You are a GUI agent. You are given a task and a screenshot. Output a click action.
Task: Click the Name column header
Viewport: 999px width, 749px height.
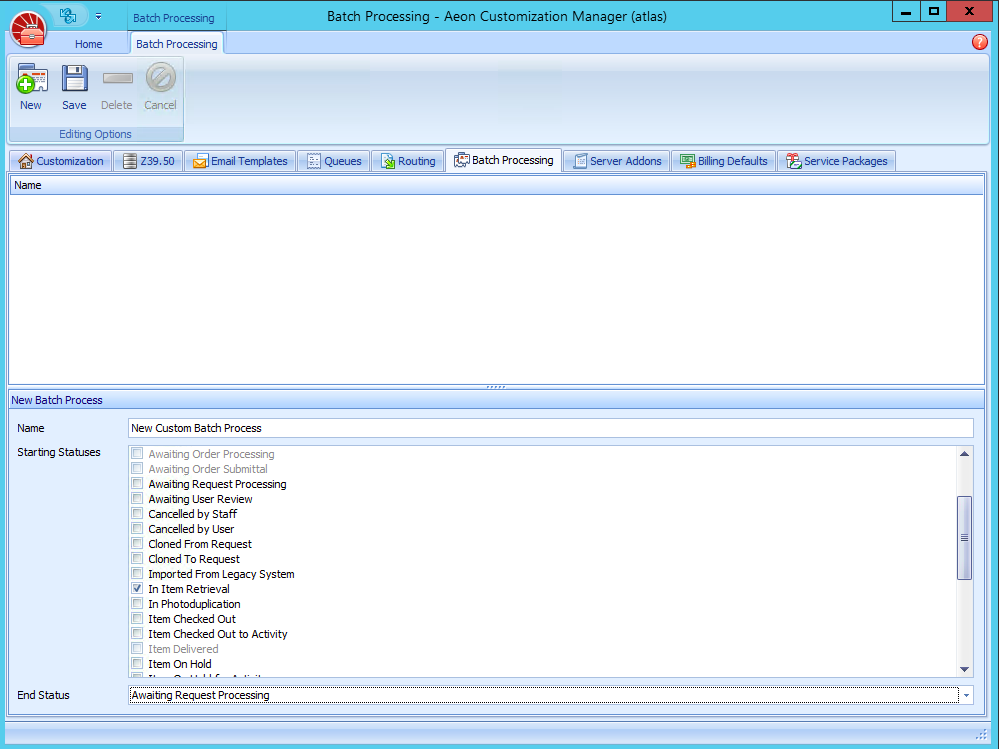28,185
